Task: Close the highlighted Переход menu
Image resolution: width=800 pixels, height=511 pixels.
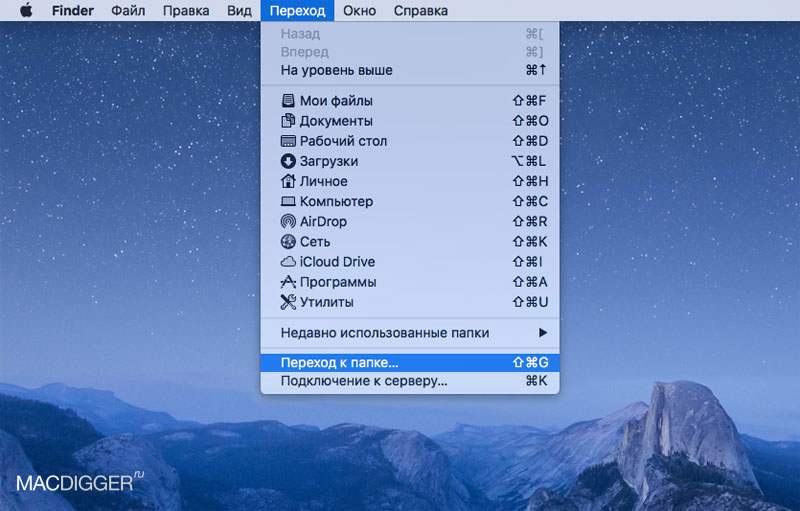Action: click(297, 11)
